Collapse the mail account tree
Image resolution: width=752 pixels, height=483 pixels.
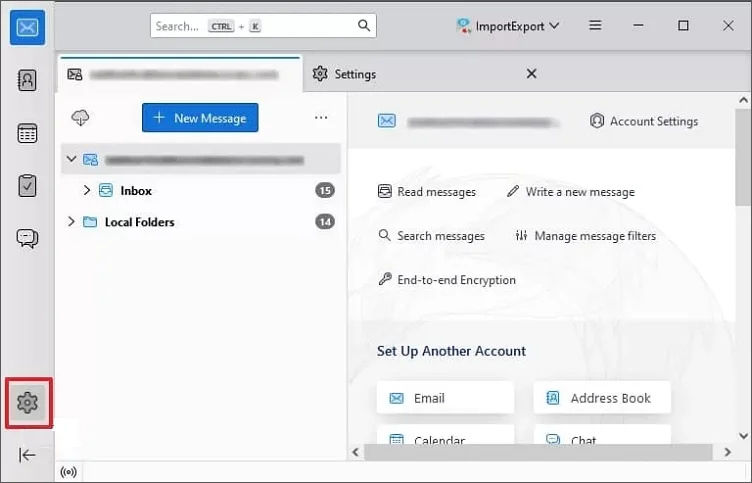coord(71,159)
